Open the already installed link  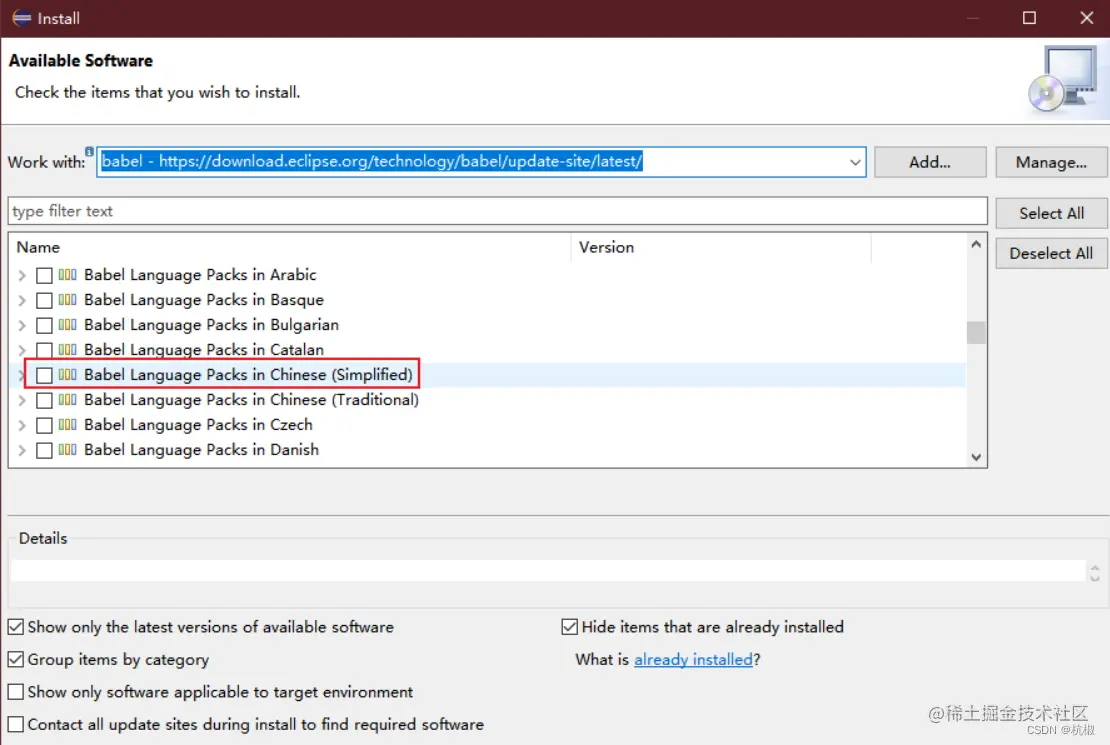[693, 659]
